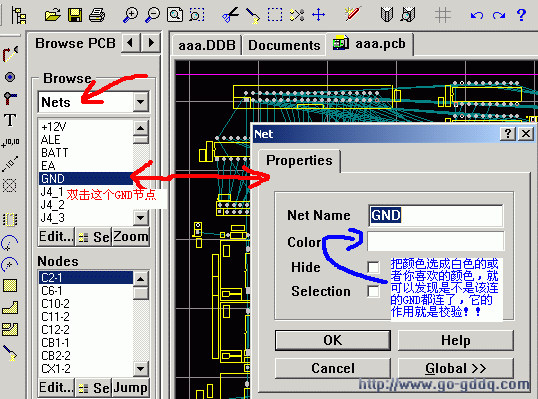Image resolution: width=538 pixels, height=399 pixels.
Task: Click the undo arrow icon
Action: tap(477, 15)
